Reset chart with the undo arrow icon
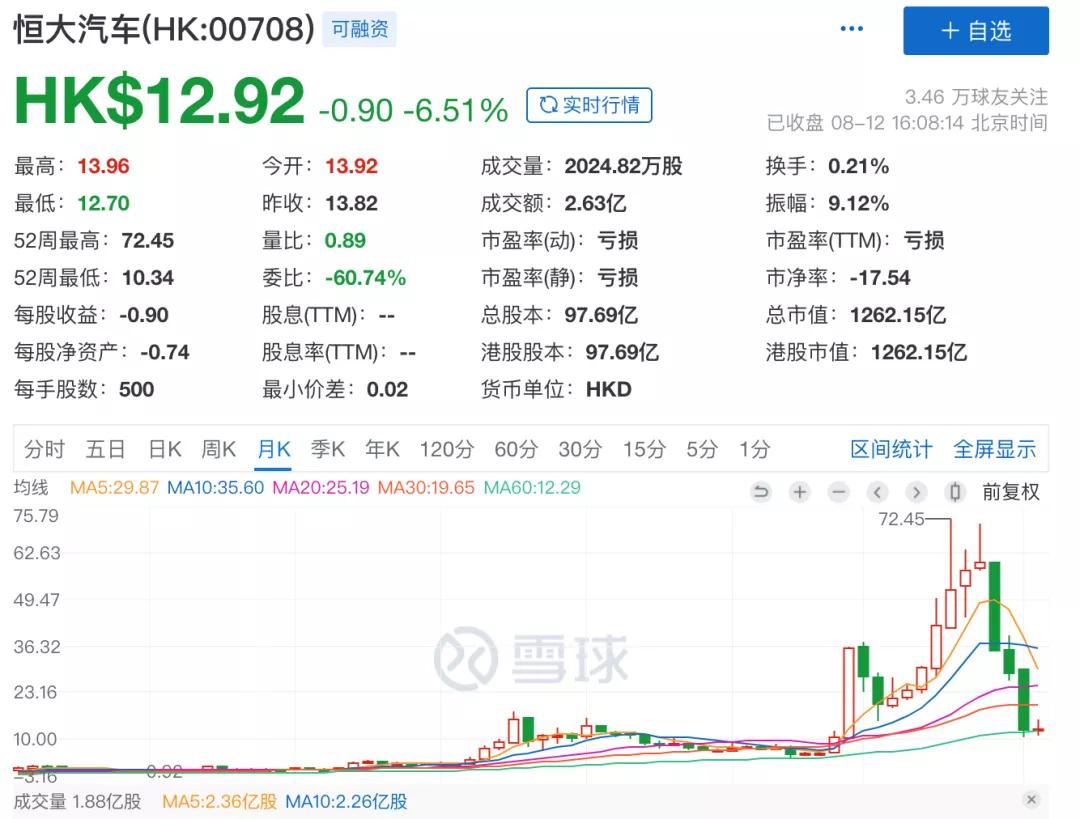The width and height of the screenshot is (1080, 819). [761, 492]
